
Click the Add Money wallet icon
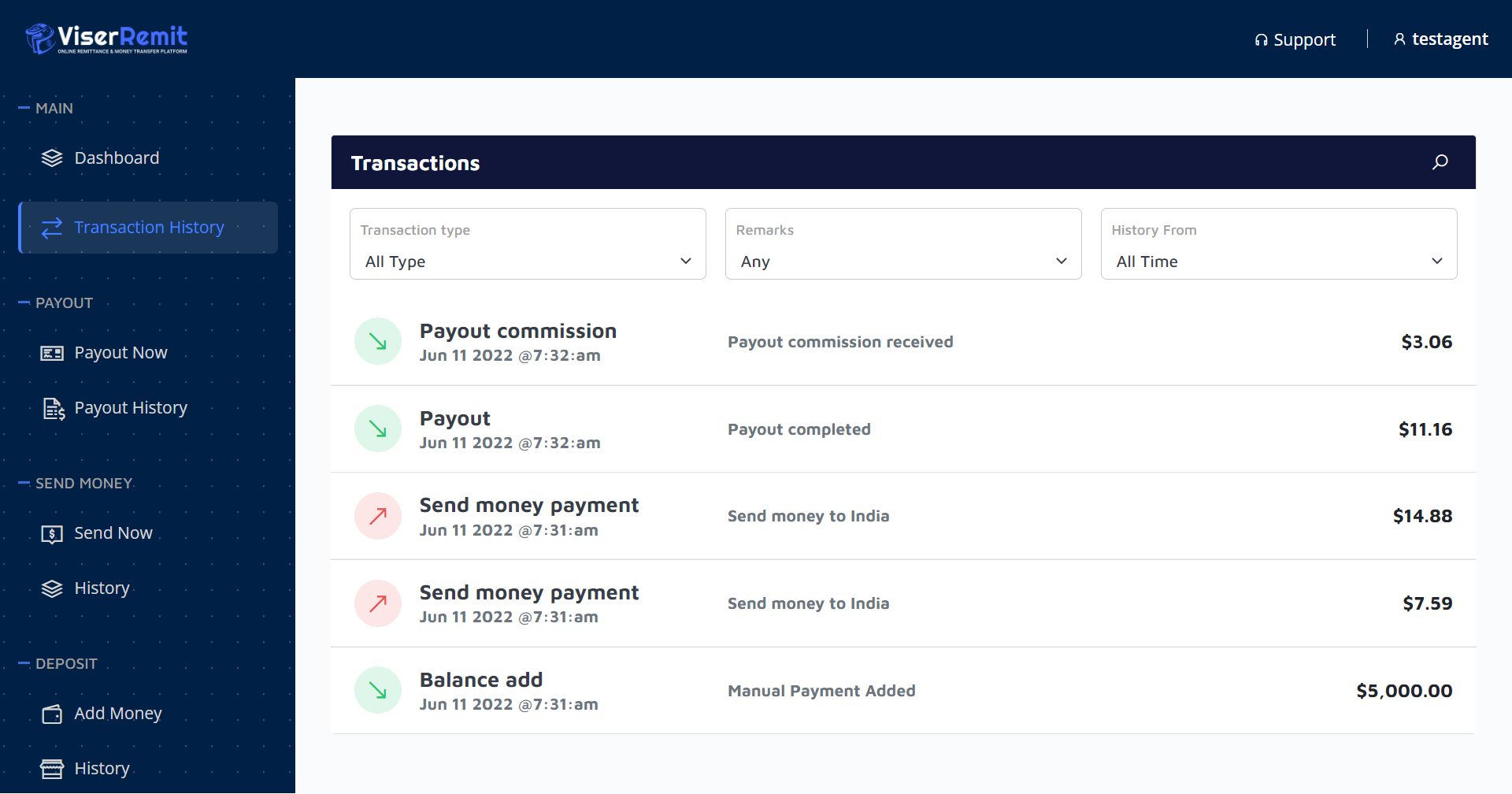(52, 714)
